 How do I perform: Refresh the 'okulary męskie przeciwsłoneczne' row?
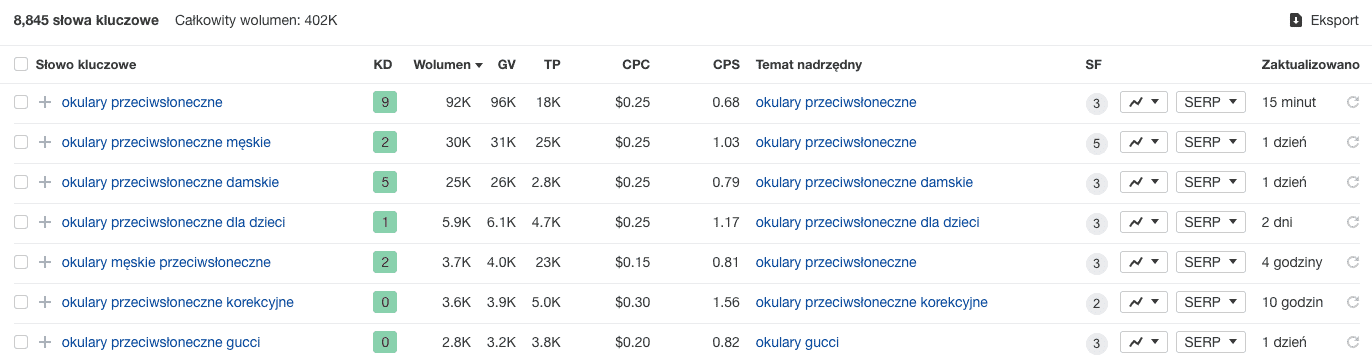[x=1353, y=262]
